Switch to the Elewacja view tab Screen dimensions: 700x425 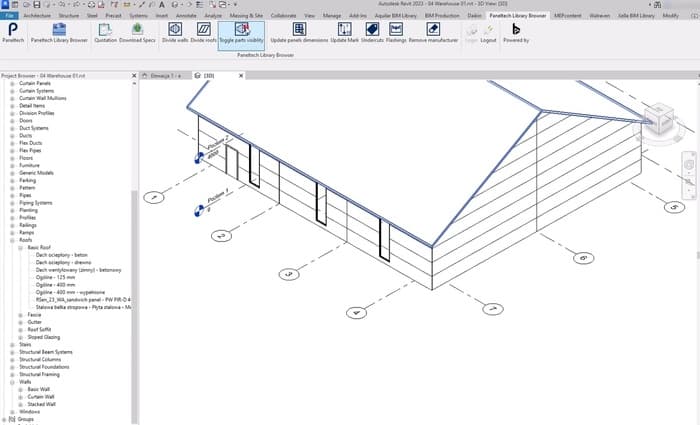pyautogui.click(x=166, y=76)
